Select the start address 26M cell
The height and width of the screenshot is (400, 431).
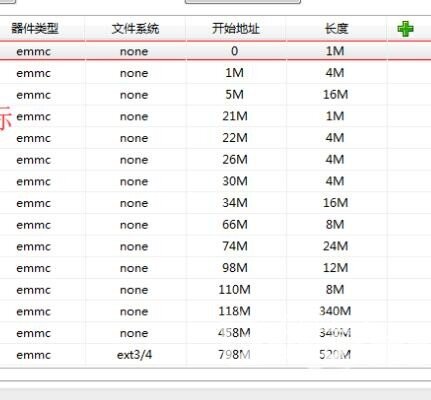tap(235, 159)
